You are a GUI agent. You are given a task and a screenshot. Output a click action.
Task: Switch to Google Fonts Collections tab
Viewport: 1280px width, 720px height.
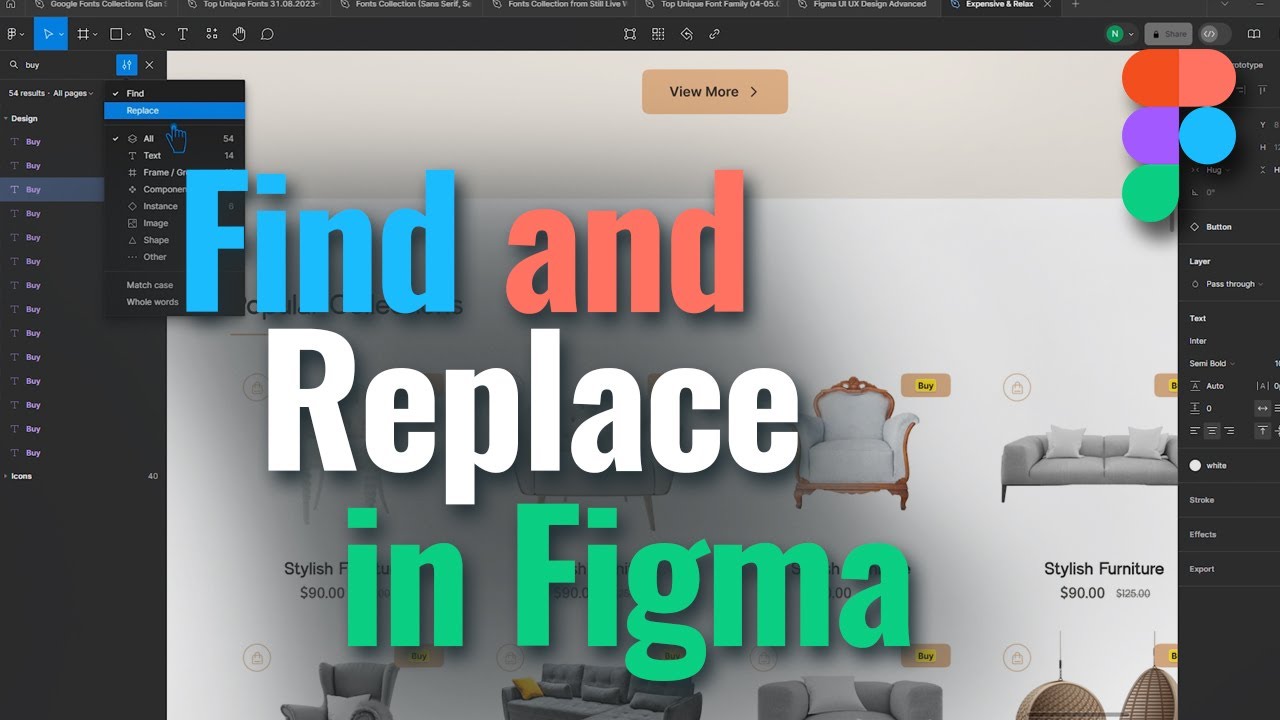point(107,5)
